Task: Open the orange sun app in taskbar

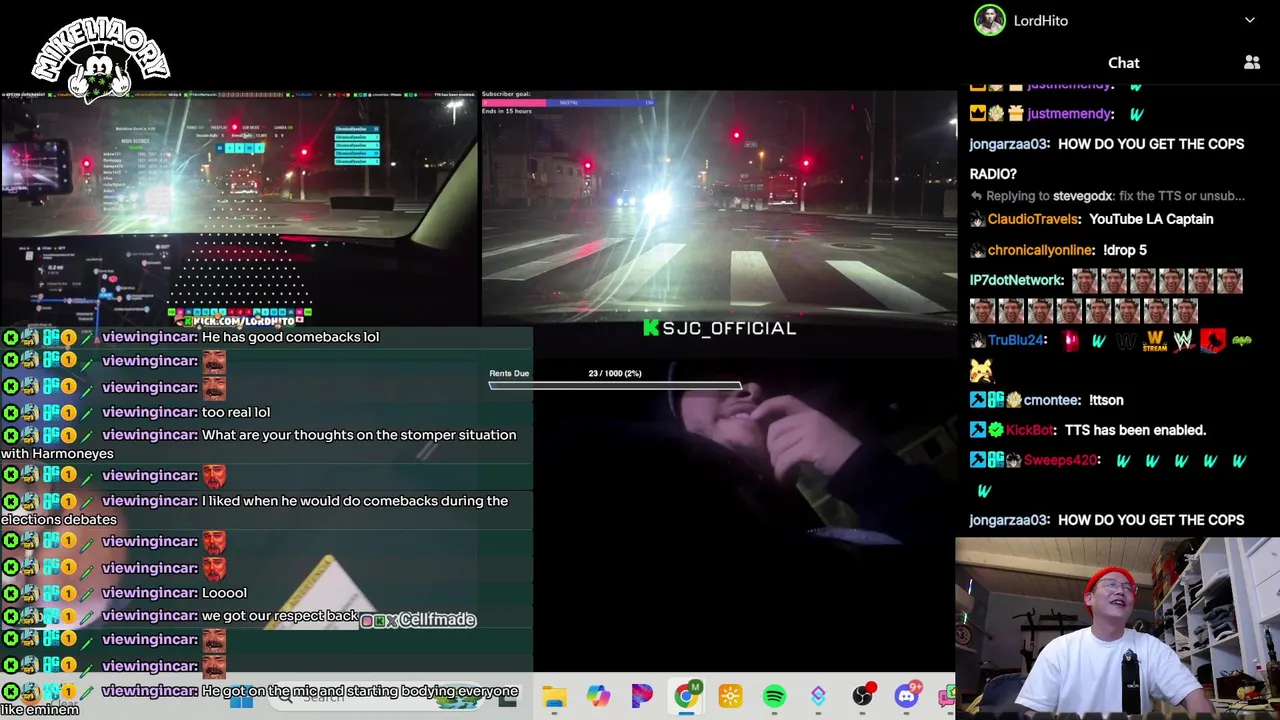Action: [x=730, y=696]
